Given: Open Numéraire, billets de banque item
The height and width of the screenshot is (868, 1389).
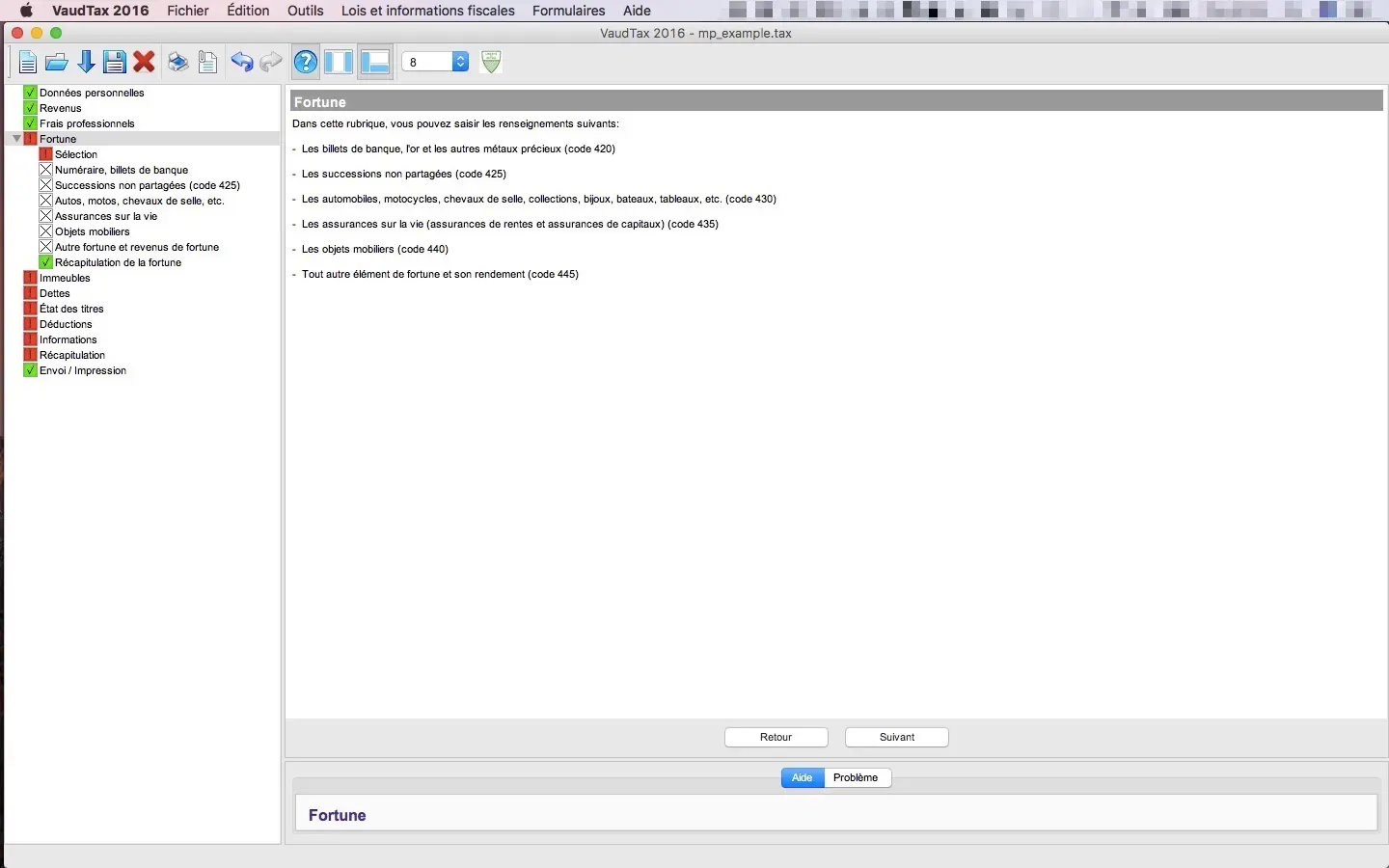Looking at the screenshot, I should [x=122, y=170].
